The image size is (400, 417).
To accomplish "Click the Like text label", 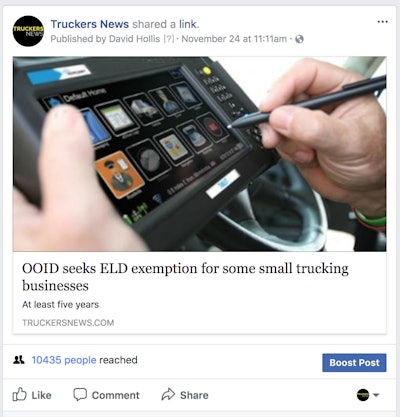I will coord(41,395).
